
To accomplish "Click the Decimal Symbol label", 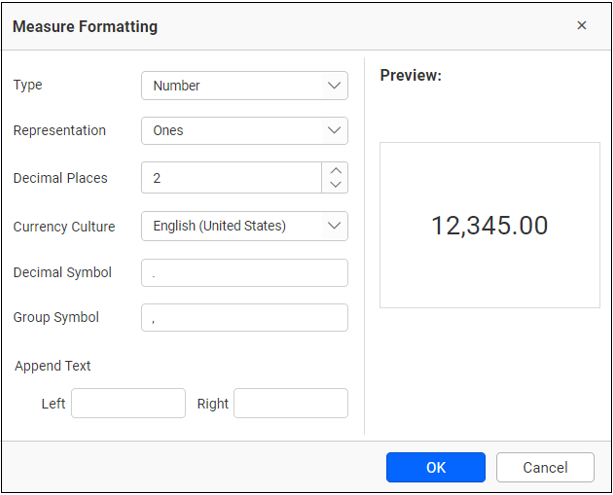I will pyautogui.click(x=63, y=272).
